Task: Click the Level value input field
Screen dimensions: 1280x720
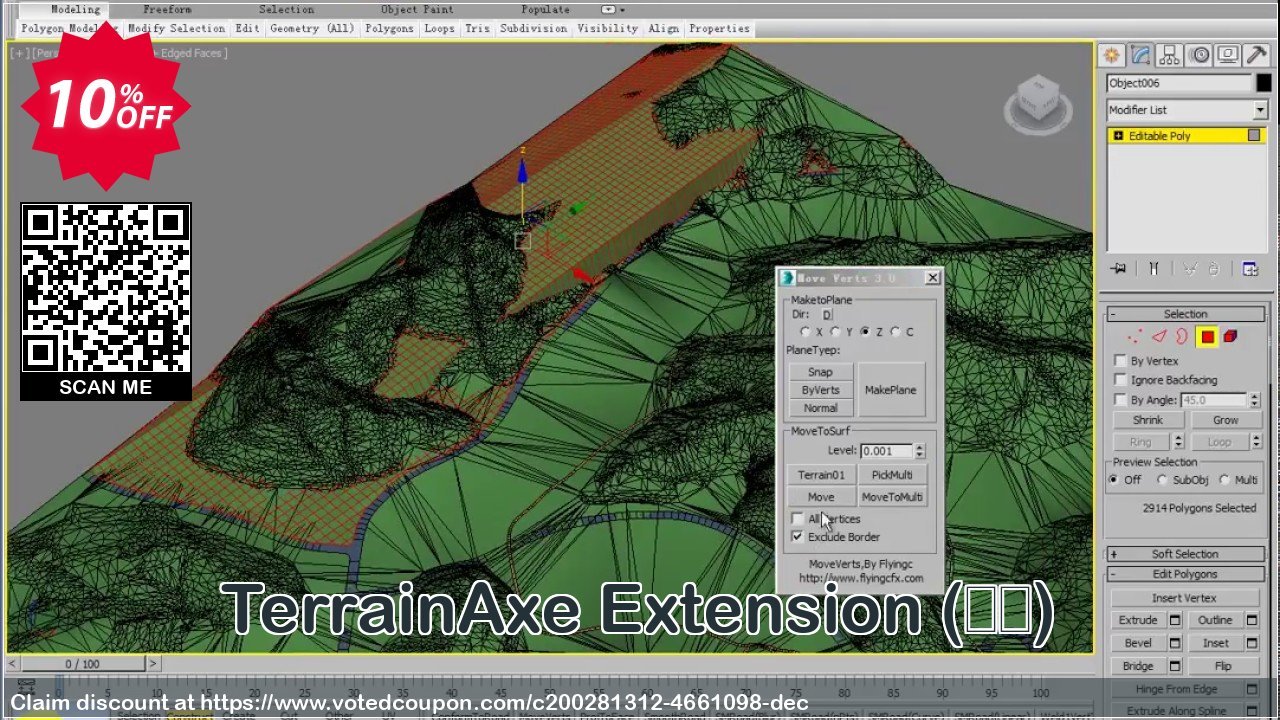Action: click(886, 451)
